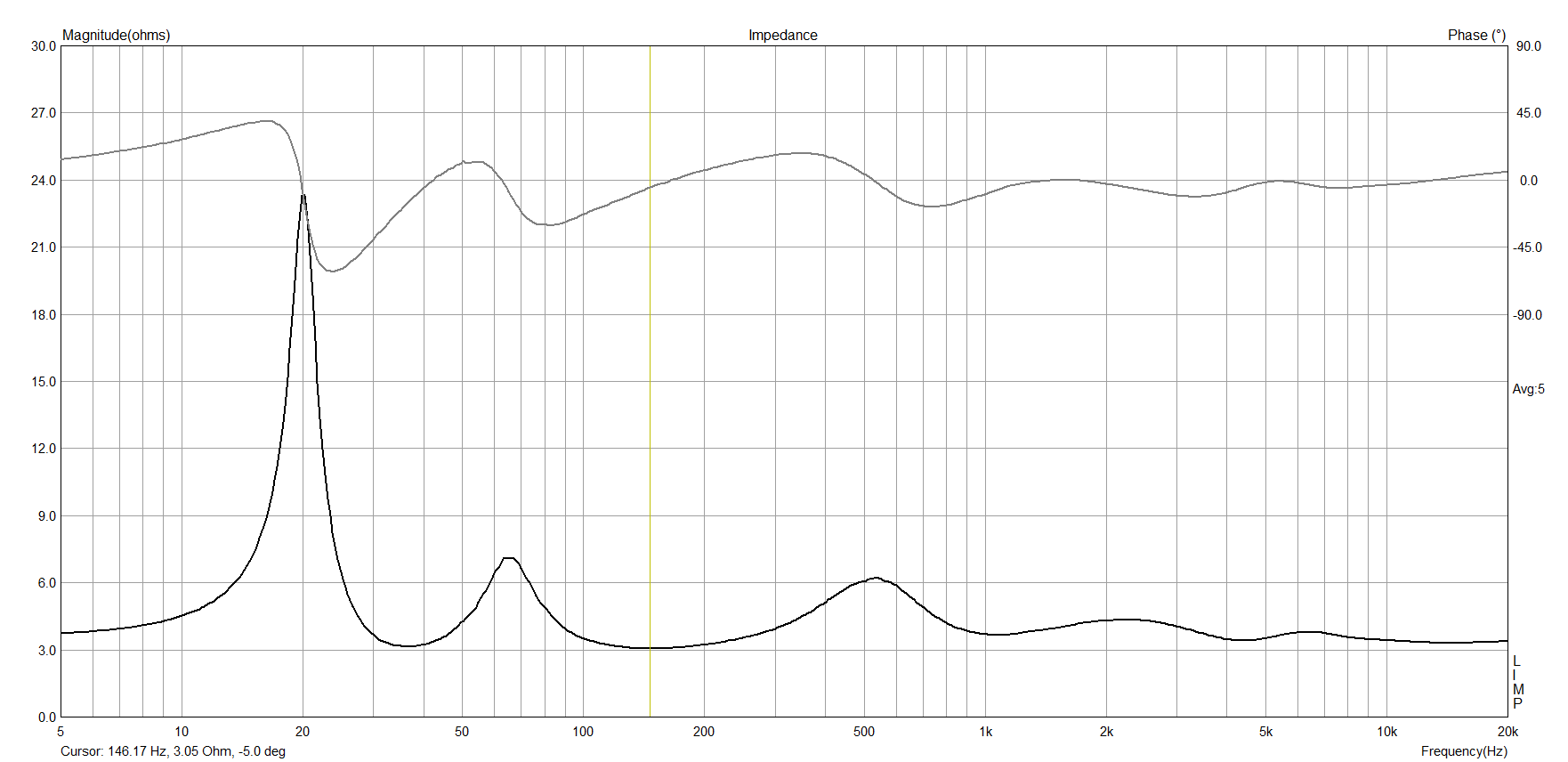
Task: Click the '-45.0' phase axis value
Action: click(x=1528, y=247)
